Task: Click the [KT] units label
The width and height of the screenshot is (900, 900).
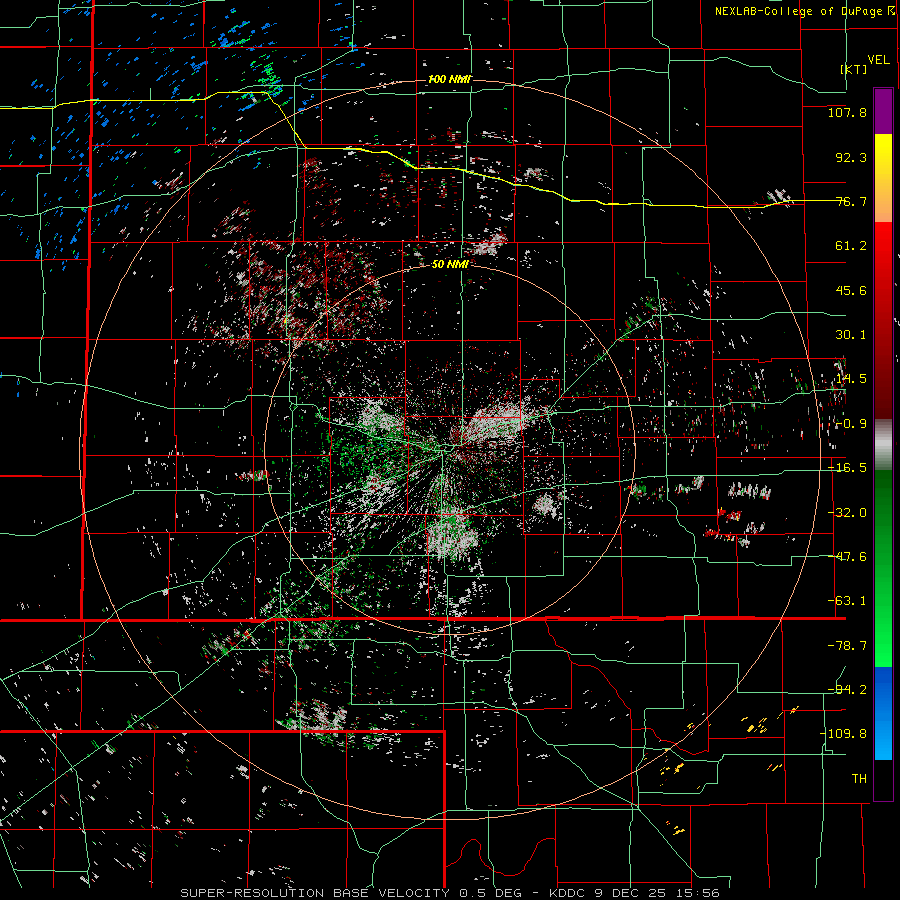Action: pyautogui.click(x=854, y=69)
